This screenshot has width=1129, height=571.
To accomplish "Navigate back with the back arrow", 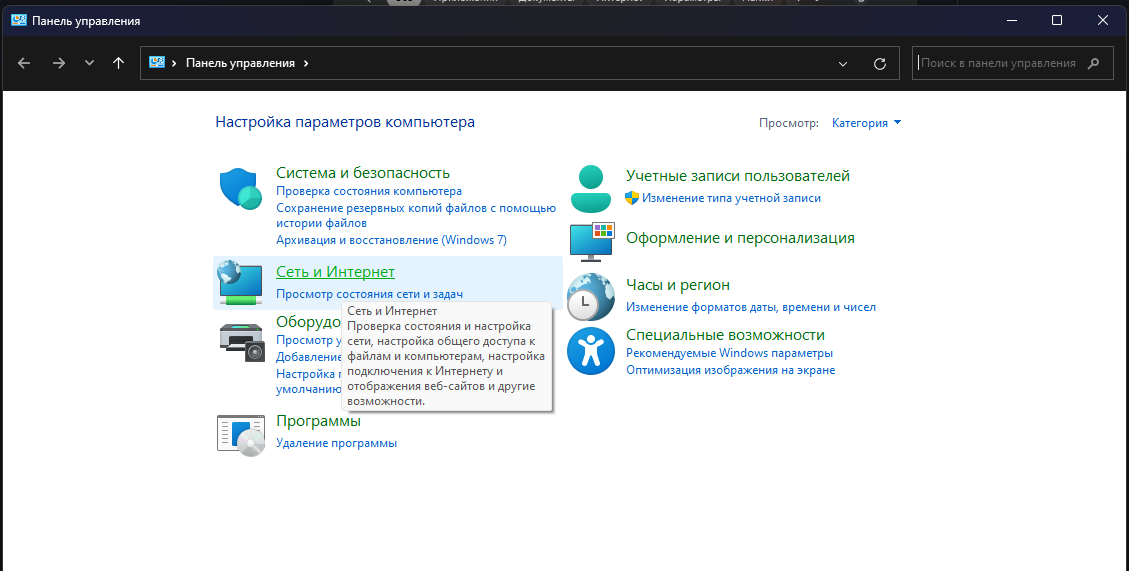I will 25,63.
